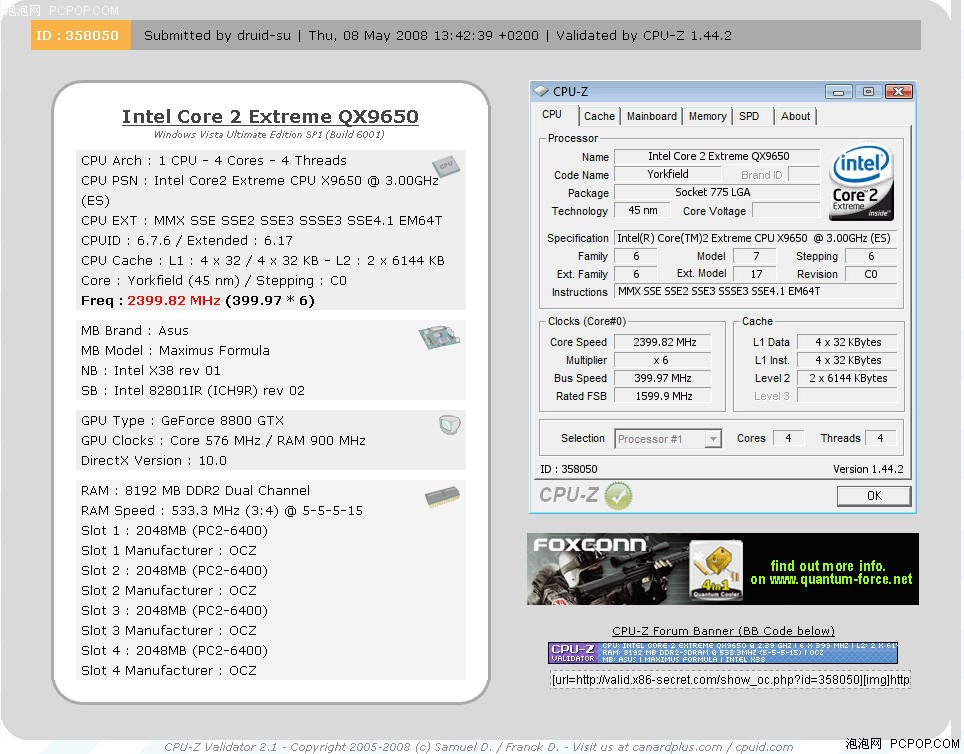Click the RAM stick icon beside RAM info

[442, 496]
